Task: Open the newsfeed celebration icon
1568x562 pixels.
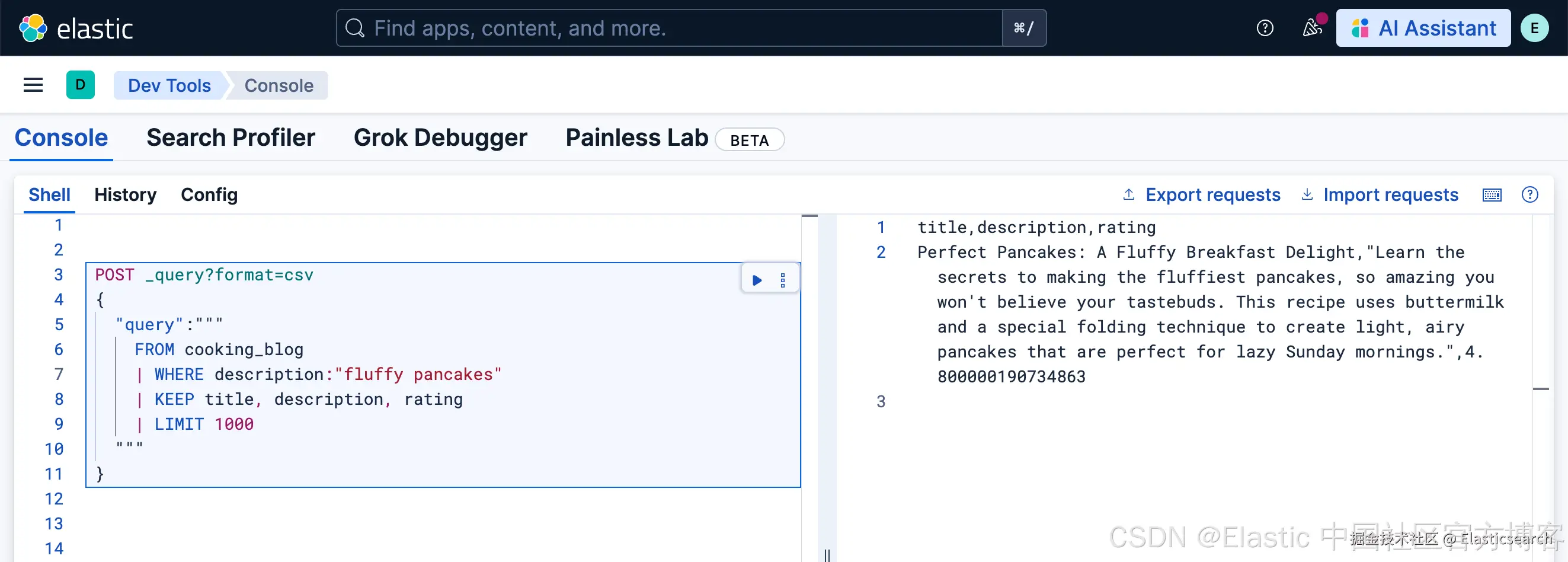Action: pyautogui.click(x=1312, y=28)
